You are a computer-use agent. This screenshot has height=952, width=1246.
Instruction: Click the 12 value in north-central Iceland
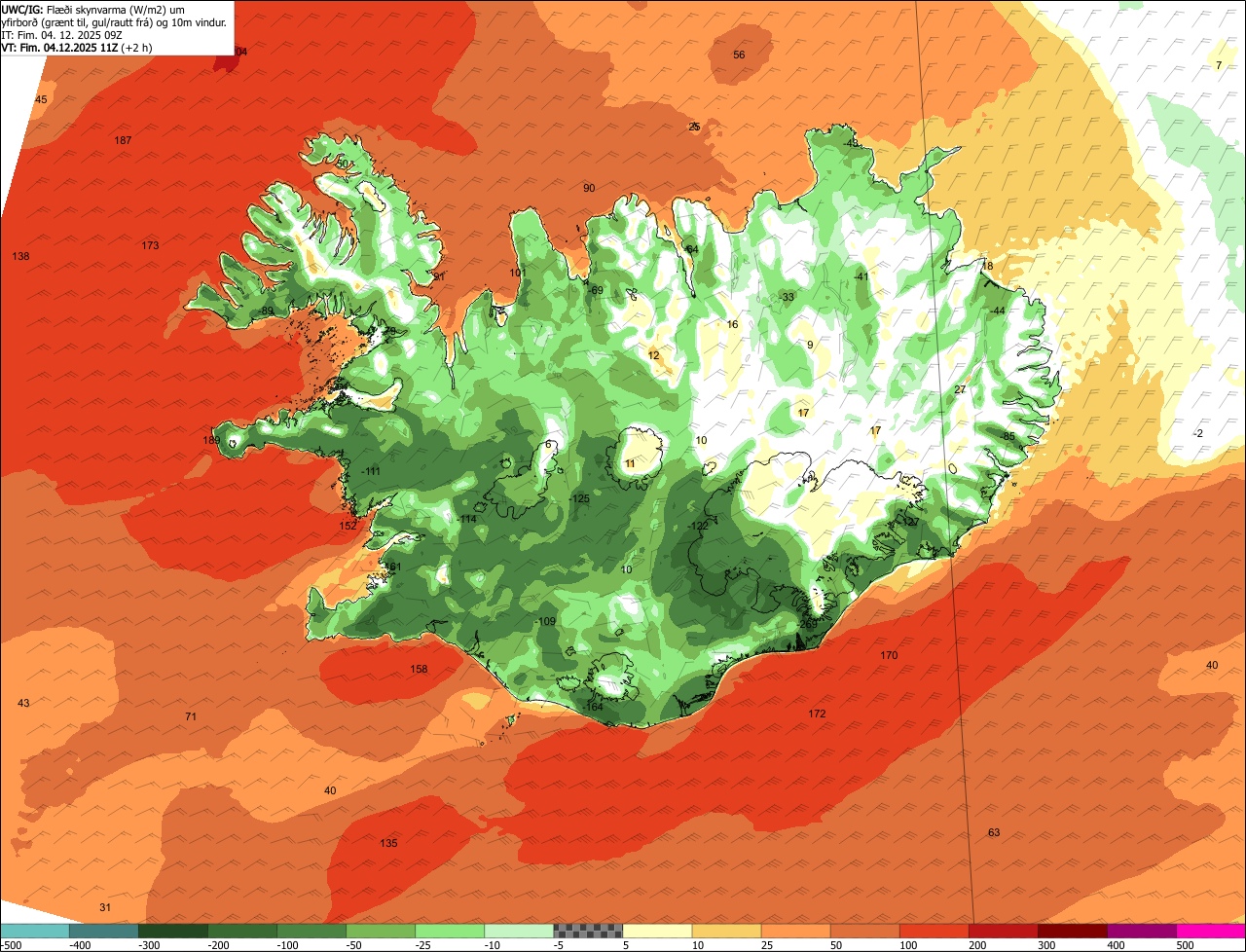point(653,355)
